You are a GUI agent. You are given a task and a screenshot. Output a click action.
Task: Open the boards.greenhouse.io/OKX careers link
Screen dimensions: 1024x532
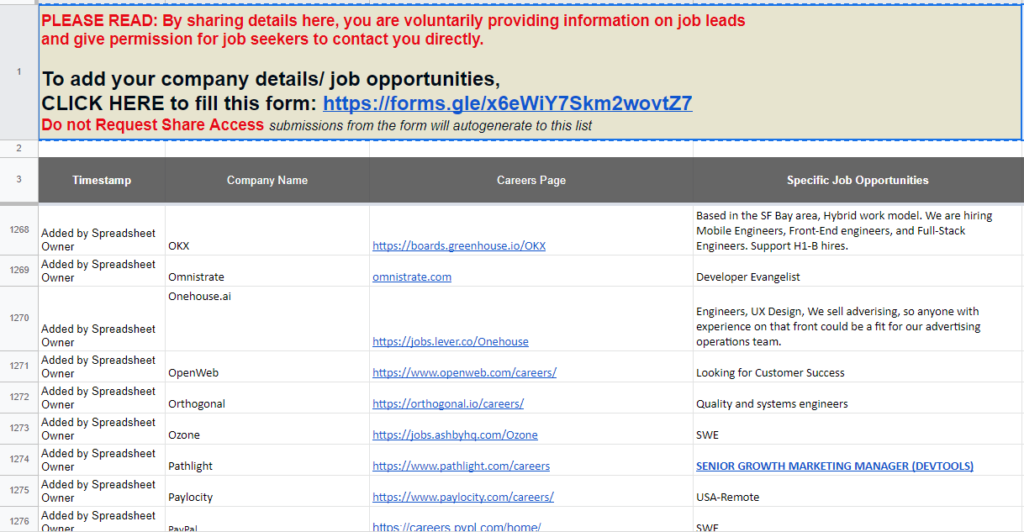tap(458, 246)
